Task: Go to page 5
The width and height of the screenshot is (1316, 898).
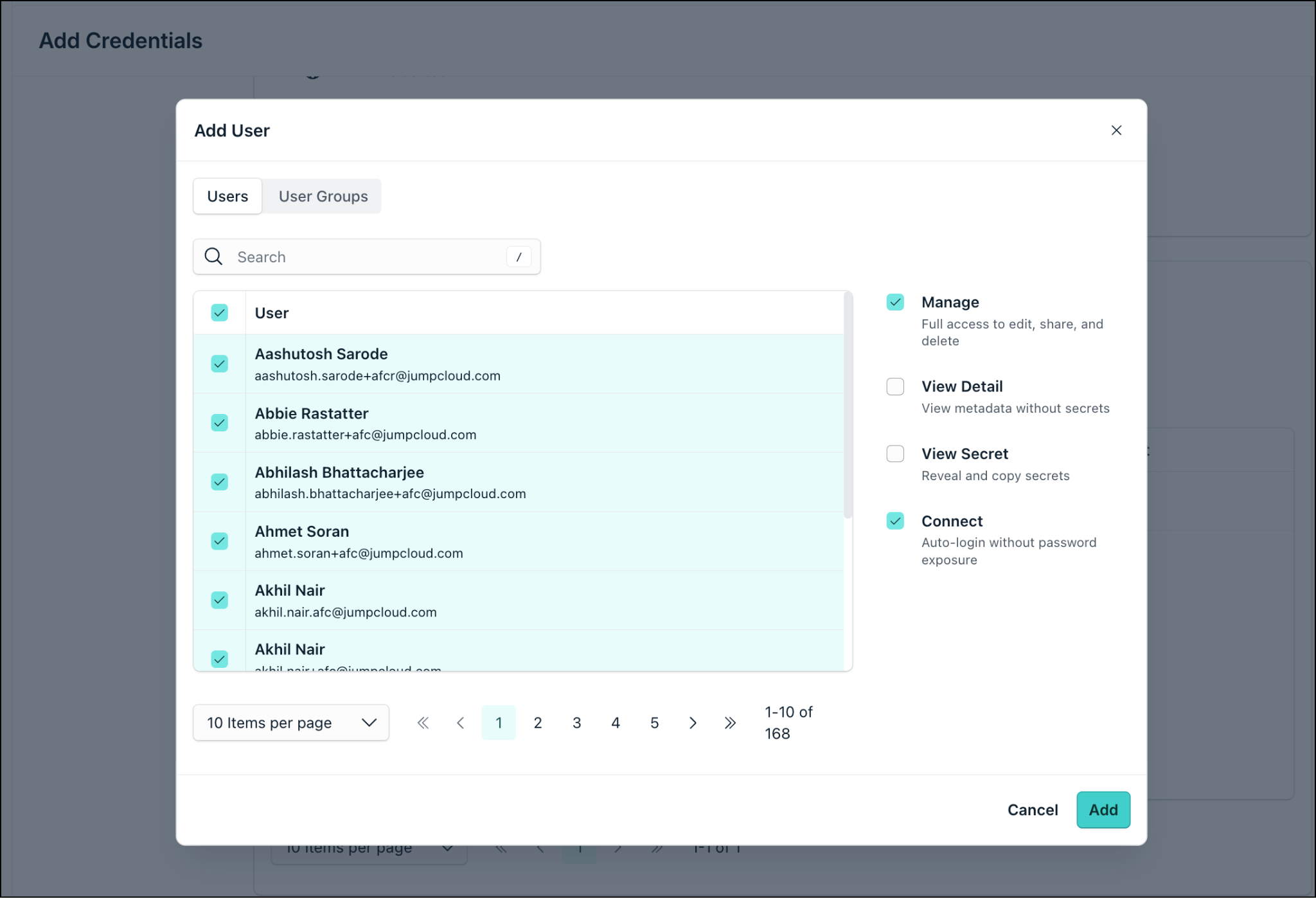Action: [655, 723]
